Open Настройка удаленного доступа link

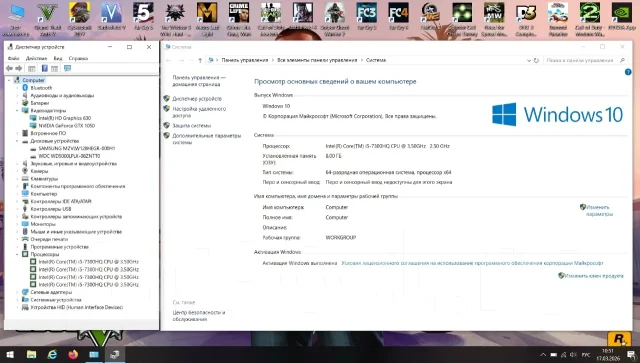coord(199,112)
